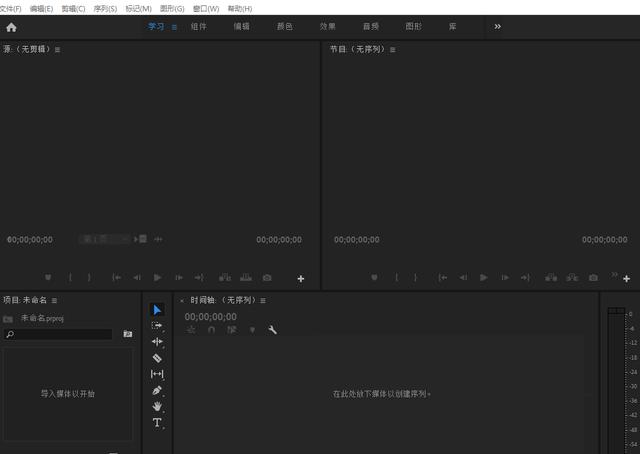Screen dimensions: 640x454
Task: Open Source monitor button editor plus
Action: 301,278
